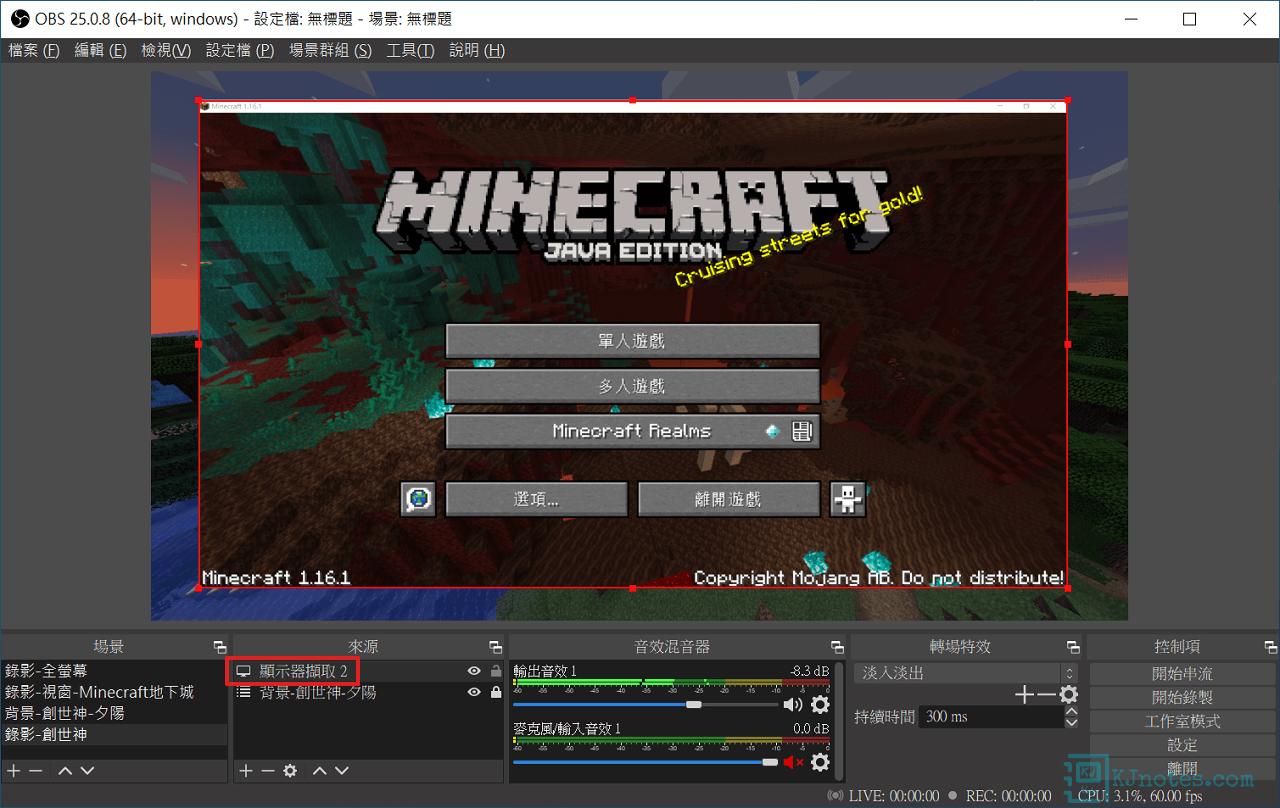Undock the 音效混音器 panel

click(837, 647)
